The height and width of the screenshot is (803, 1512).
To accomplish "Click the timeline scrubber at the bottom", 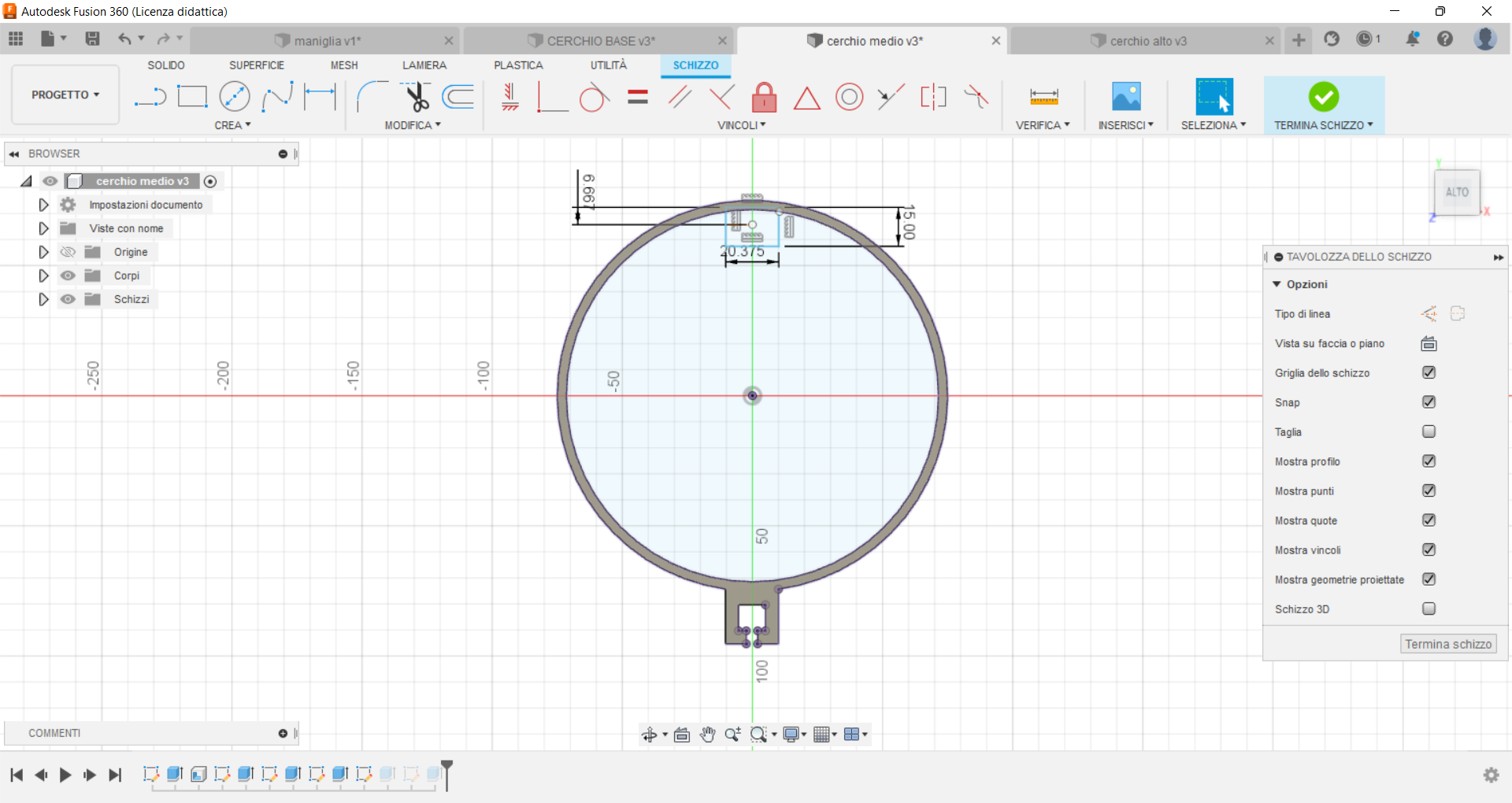I will [447, 775].
